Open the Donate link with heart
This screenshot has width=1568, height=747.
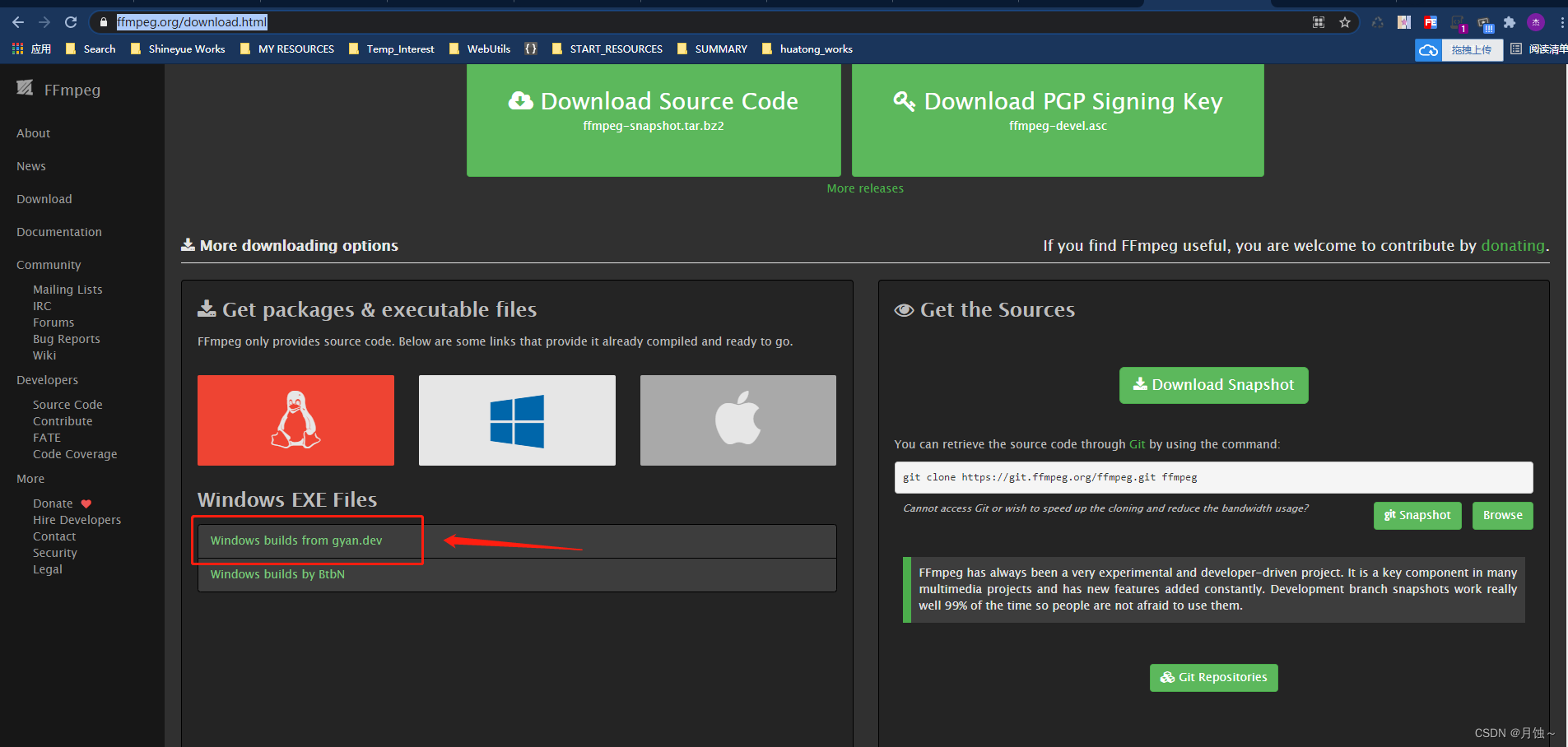click(63, 503)
